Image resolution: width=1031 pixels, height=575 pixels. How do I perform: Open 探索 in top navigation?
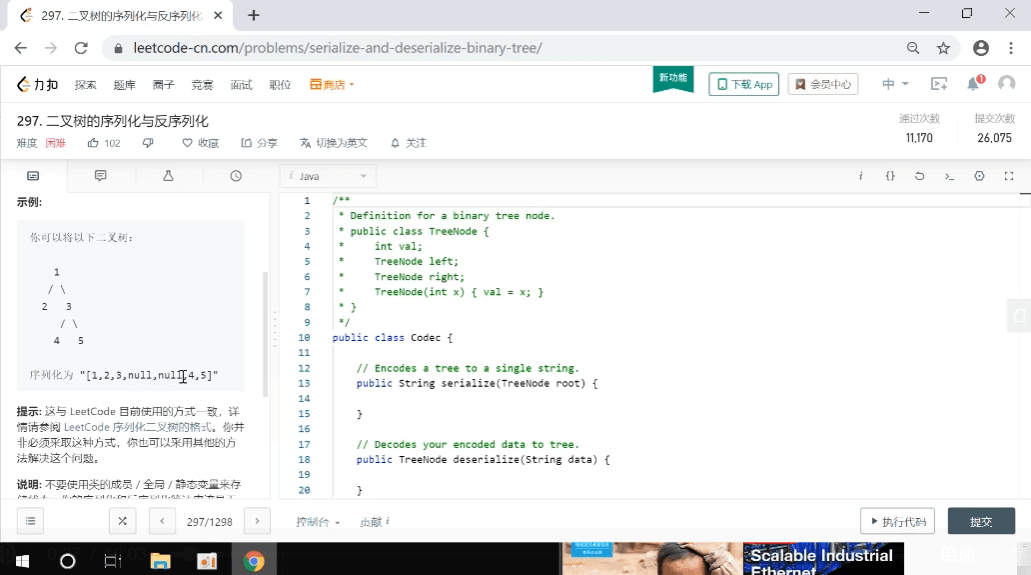(85, 84)
